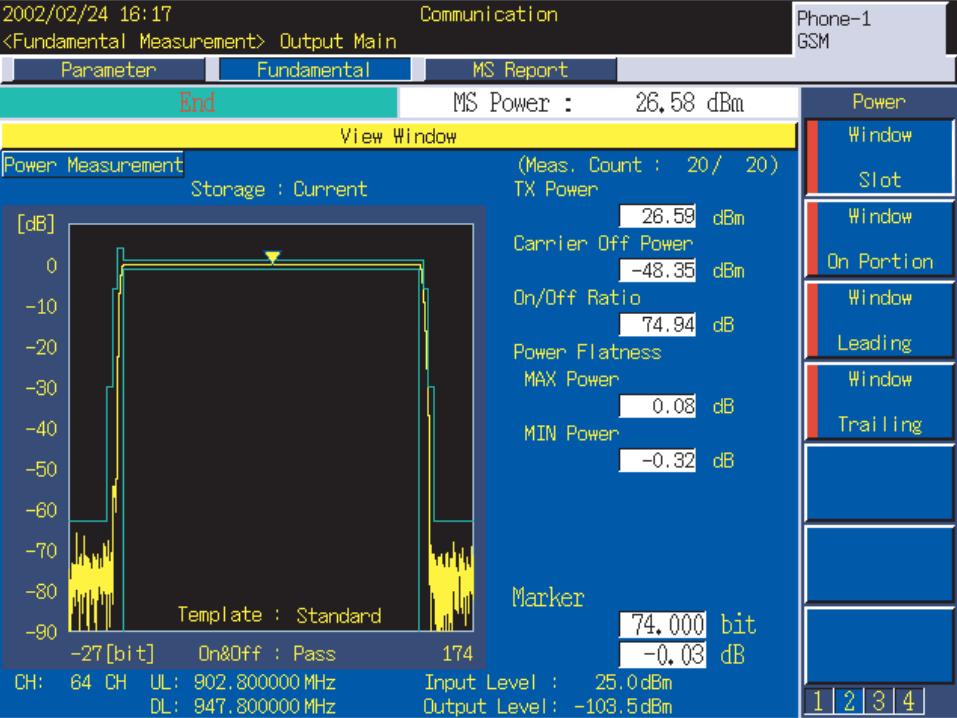Click the -27 [bit] axis start label
The width and height of the screenshot is (957, 718).
coord(112,654)
